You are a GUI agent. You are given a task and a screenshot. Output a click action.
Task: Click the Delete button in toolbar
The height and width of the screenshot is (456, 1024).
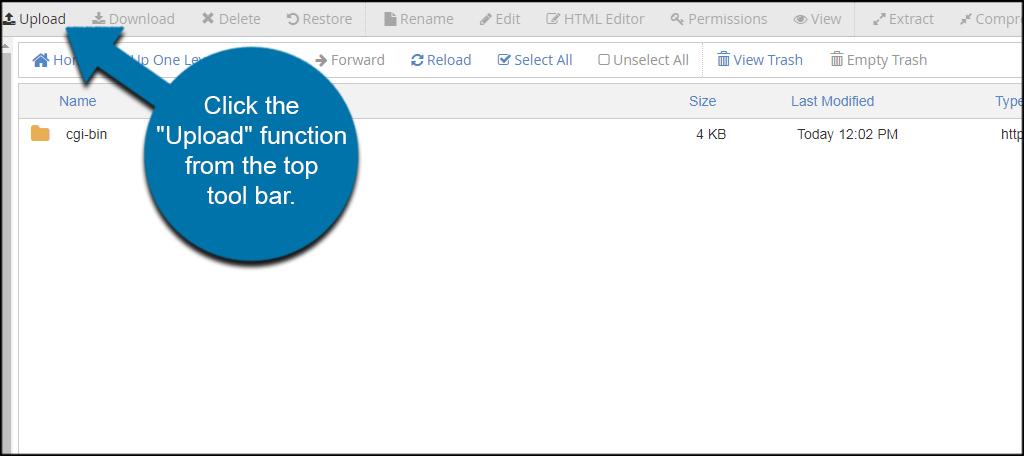(x=231, y=20)
